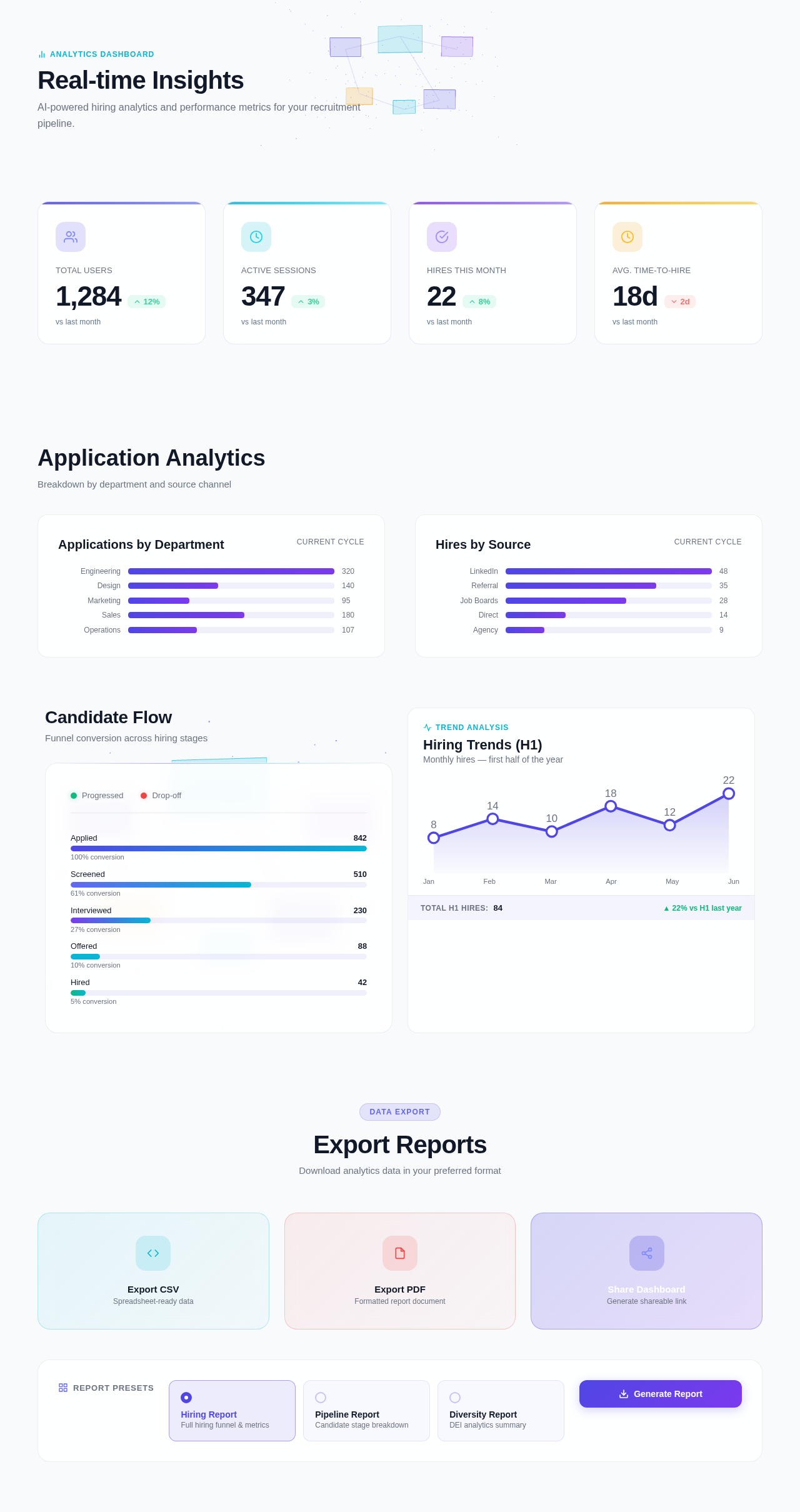Click the Report Presets grid icon
Viewport: 800px width, 1512px height.
(x=63, y=1388)
